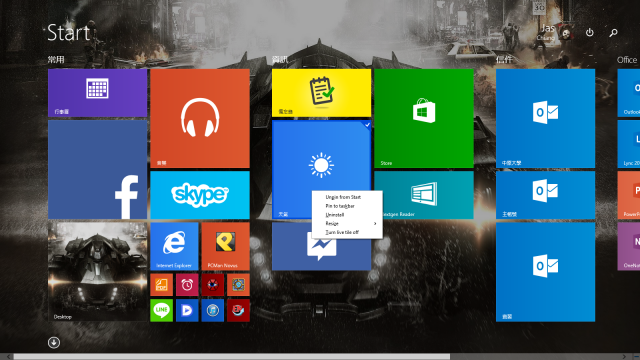Open the Desktop tile with Batmobile picture
The width and height of the screenshot is (640, 360).
click(x=98, y=272)
